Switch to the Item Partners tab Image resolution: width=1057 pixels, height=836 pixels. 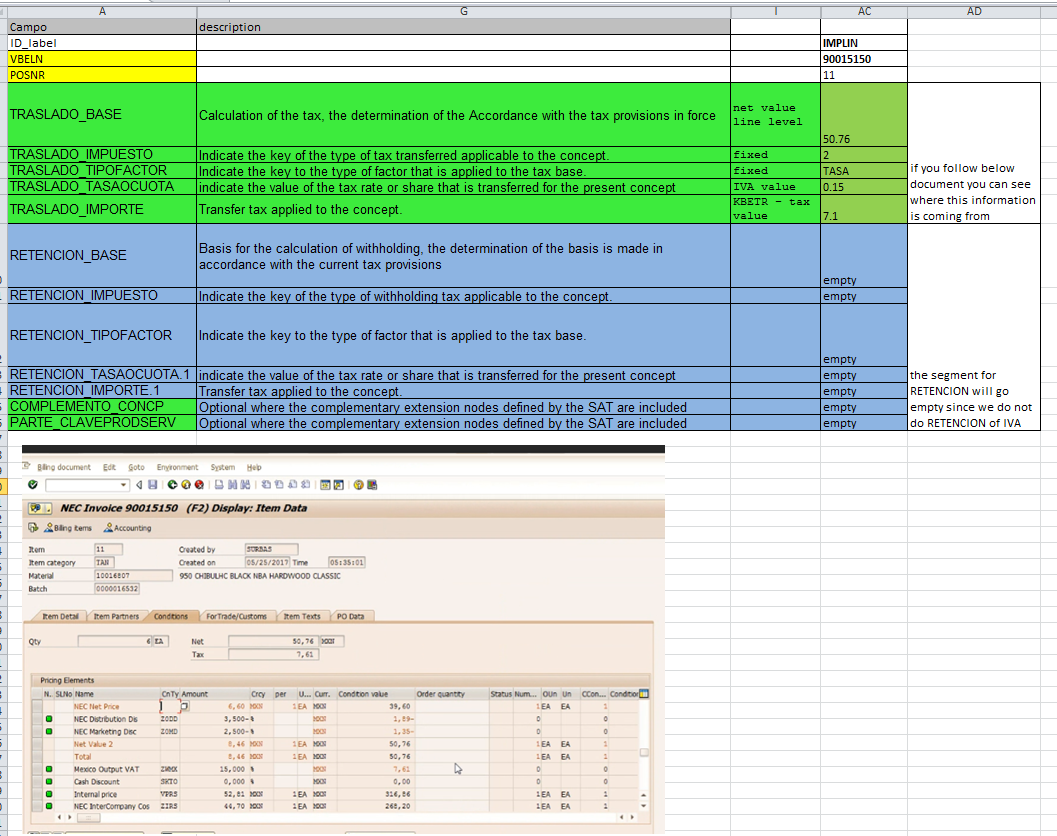117,616
